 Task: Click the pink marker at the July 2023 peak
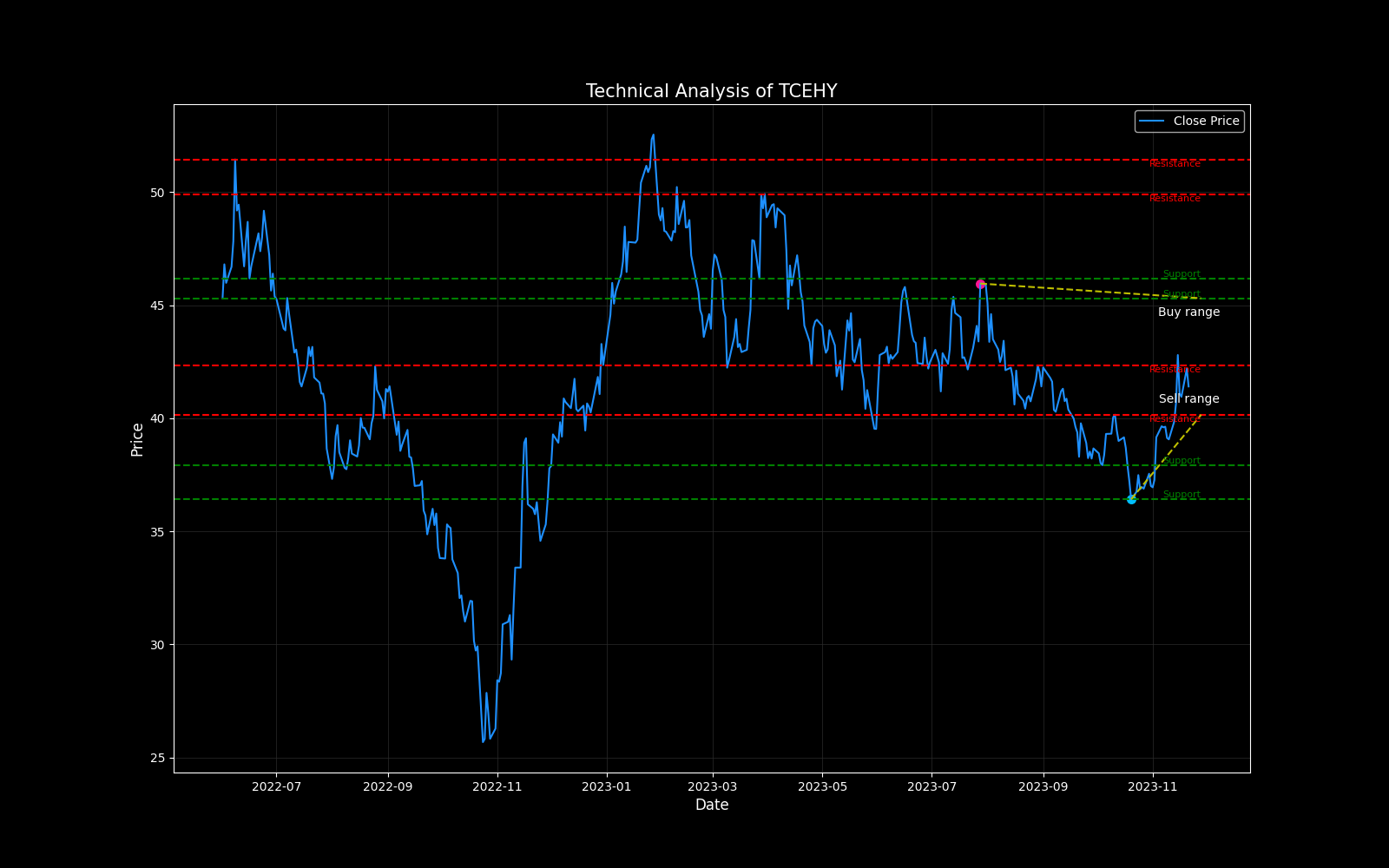[x=980, y=284]
